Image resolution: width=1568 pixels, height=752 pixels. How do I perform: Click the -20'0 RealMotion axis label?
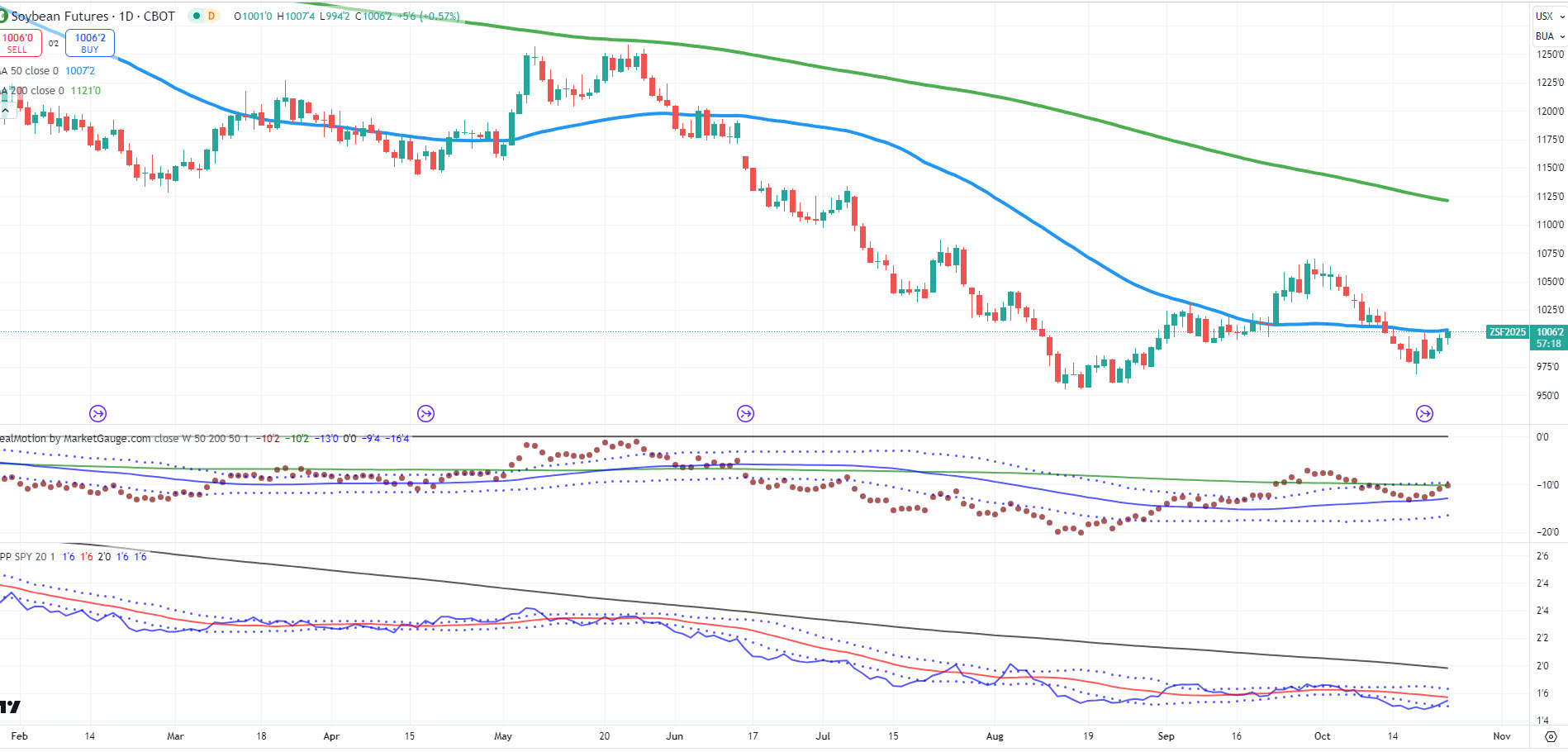point(1547,532)
